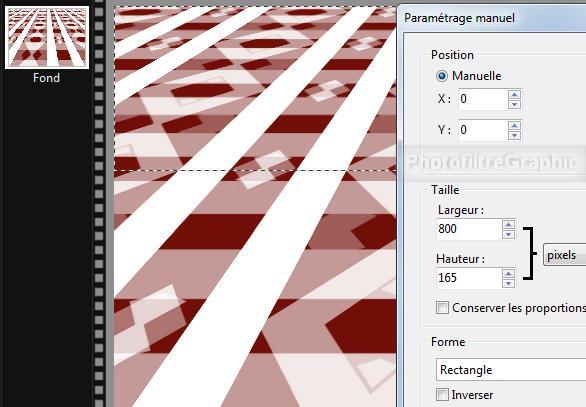The image size is (586, 407).
Task: Increase the Hauteur height value
Action: (508, 274)
